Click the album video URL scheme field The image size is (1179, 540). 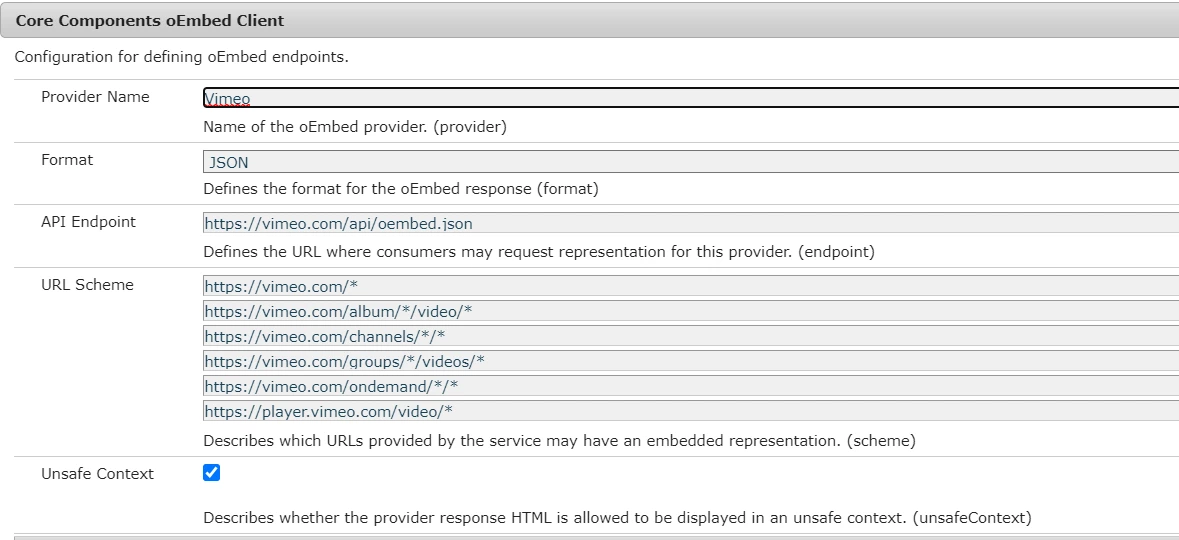[x=691, y=311]
